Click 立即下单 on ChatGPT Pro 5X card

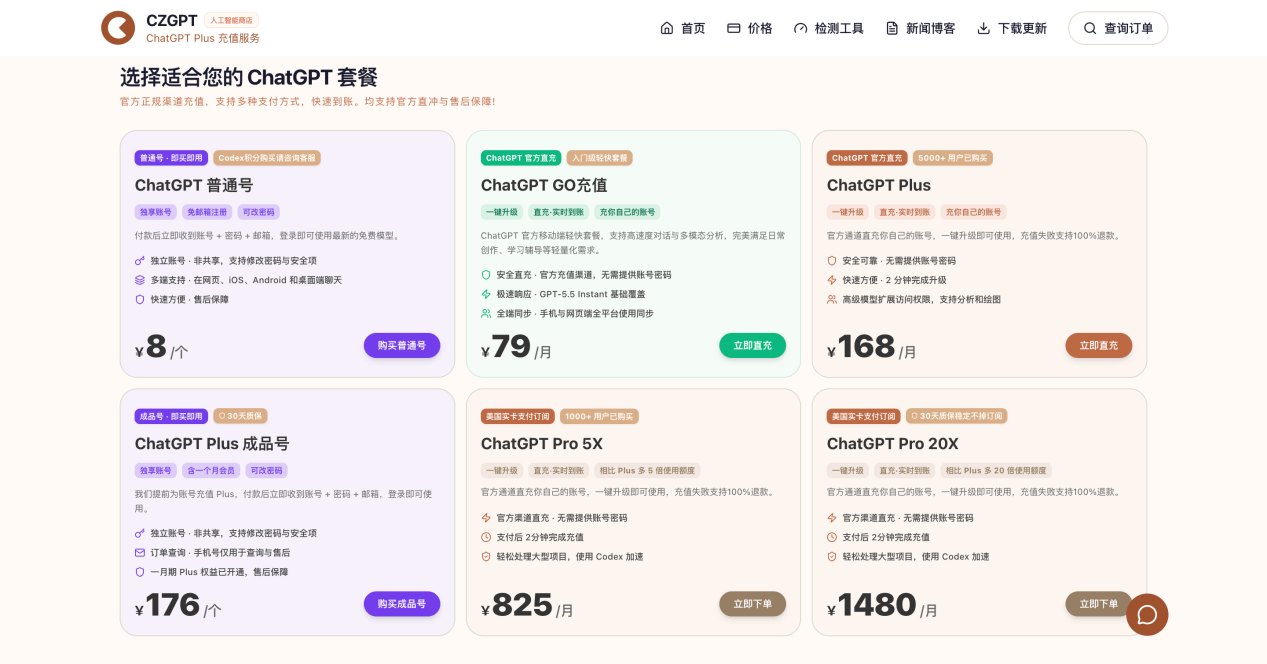pyautogui.click(x=752, y=604)
